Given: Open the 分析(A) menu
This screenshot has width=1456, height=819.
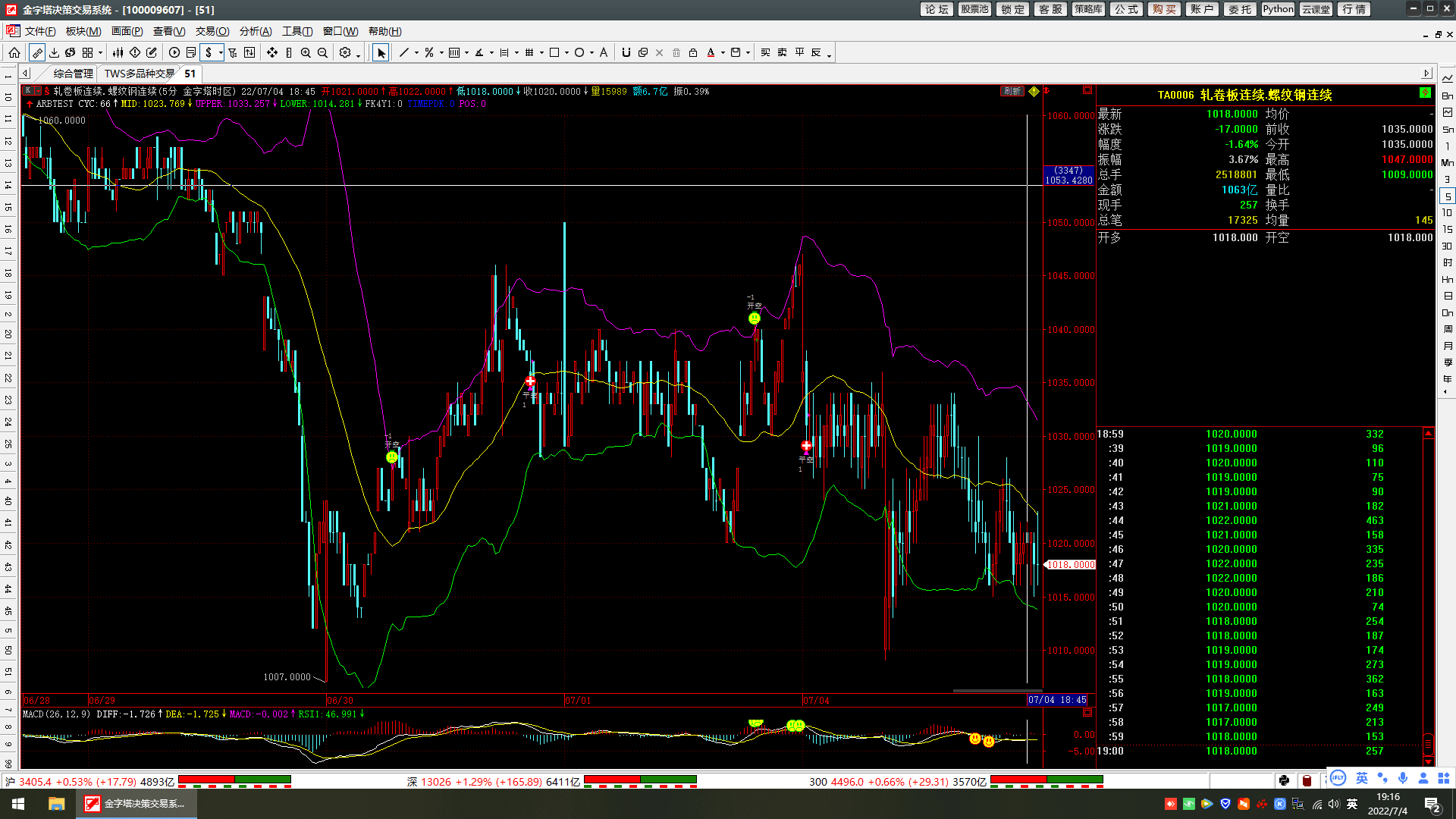Looking at the screenshot, I should pyautogui.click(x=256, y=31).
